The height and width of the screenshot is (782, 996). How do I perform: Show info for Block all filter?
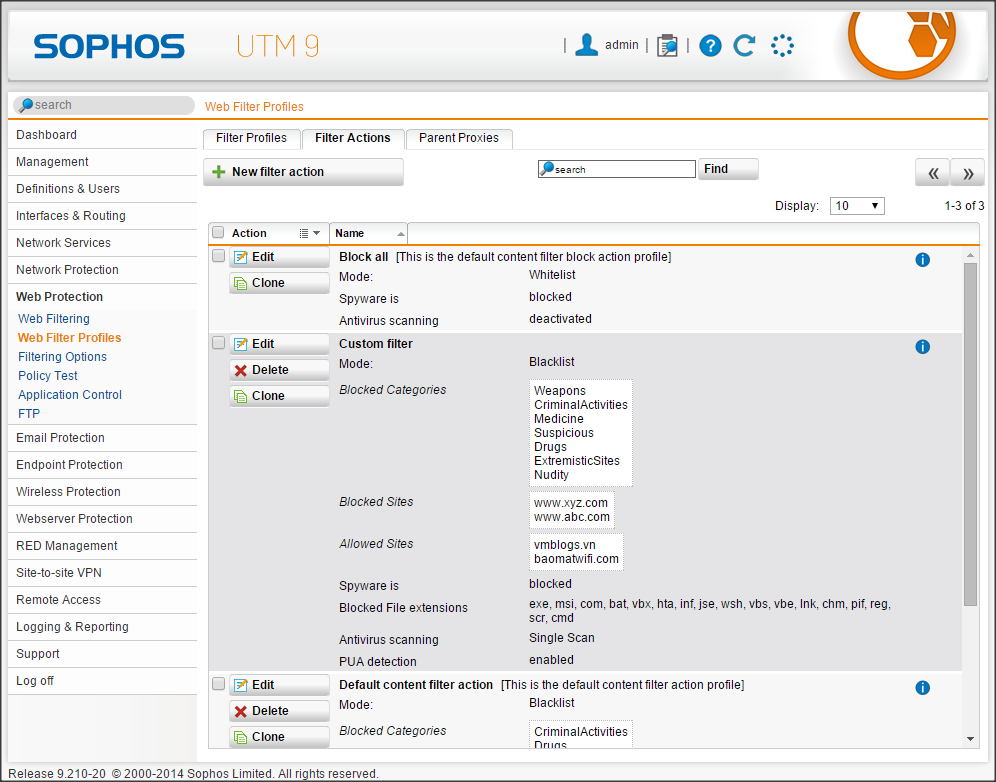tap(922, 260)
